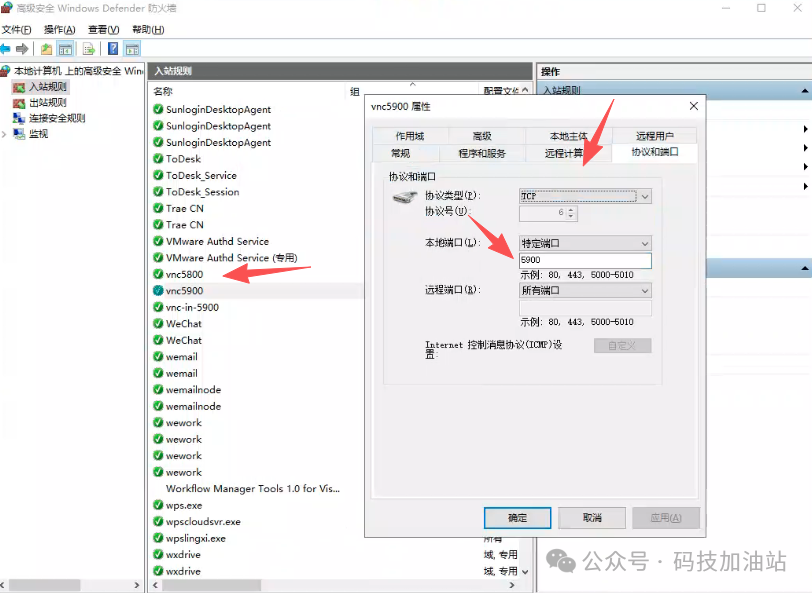
Task: Click the 取消 button
Action: pos(592,517)
